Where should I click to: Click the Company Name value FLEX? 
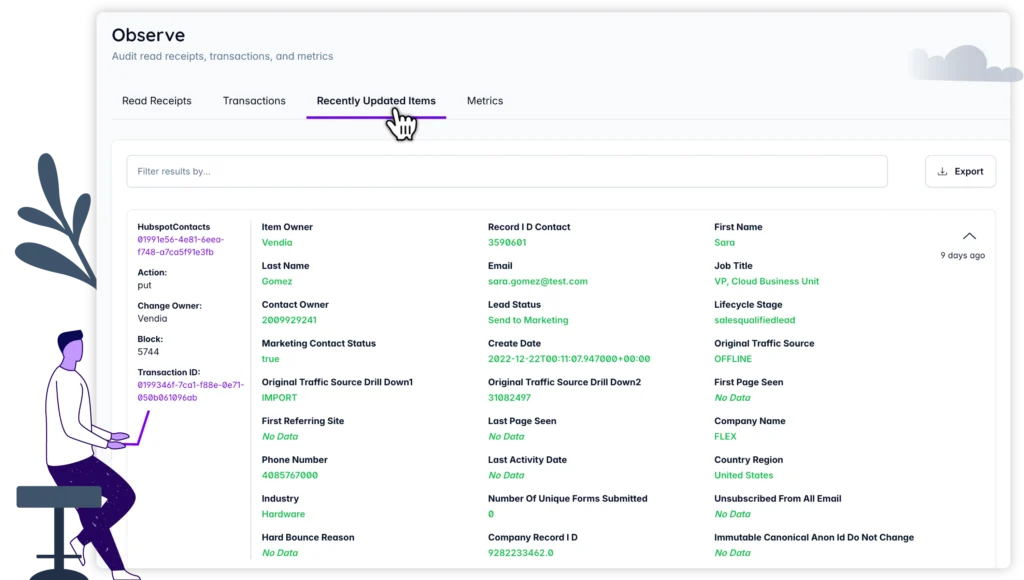click(x=725, y=437)
